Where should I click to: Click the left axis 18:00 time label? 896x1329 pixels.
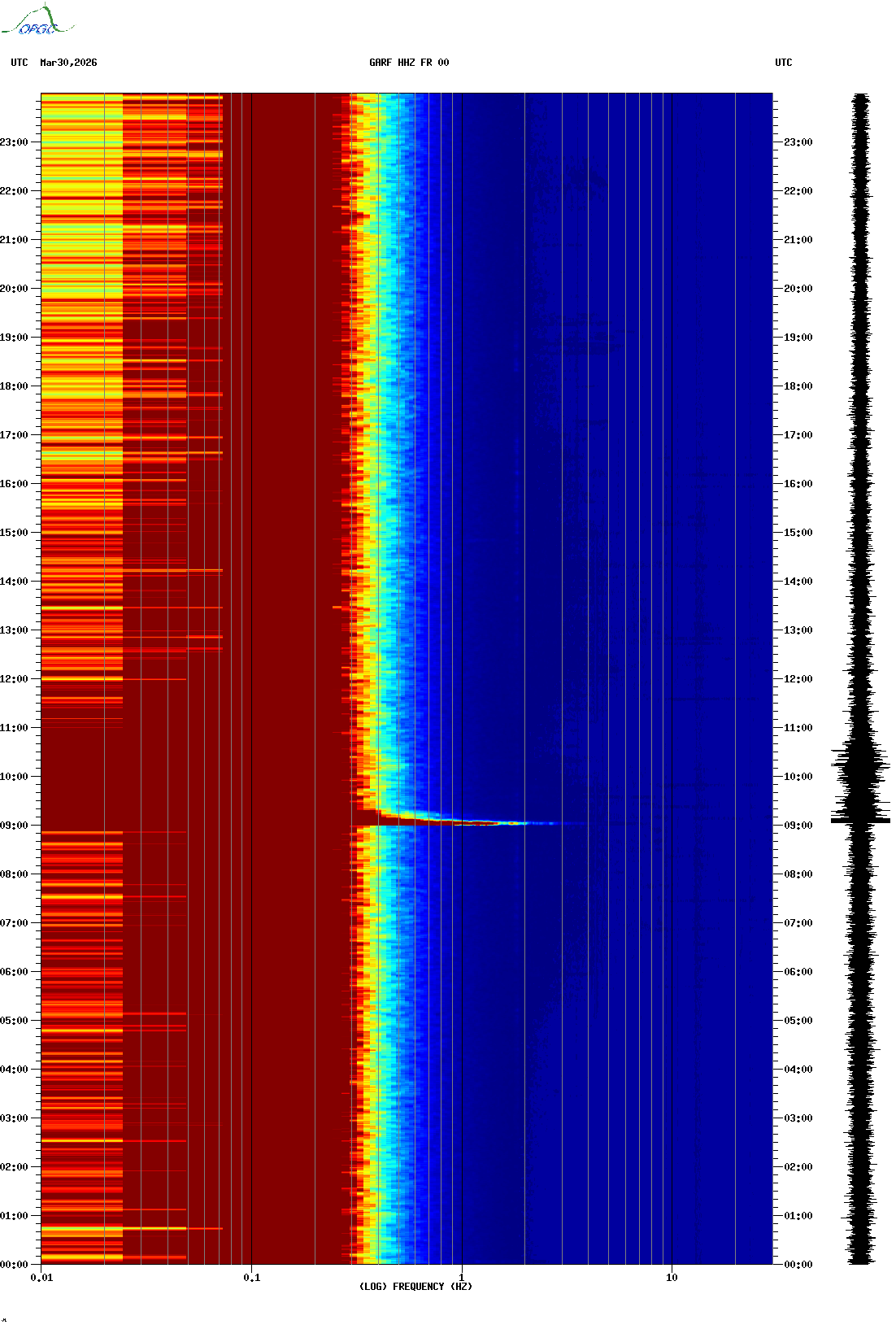click(x=14, y=386)
